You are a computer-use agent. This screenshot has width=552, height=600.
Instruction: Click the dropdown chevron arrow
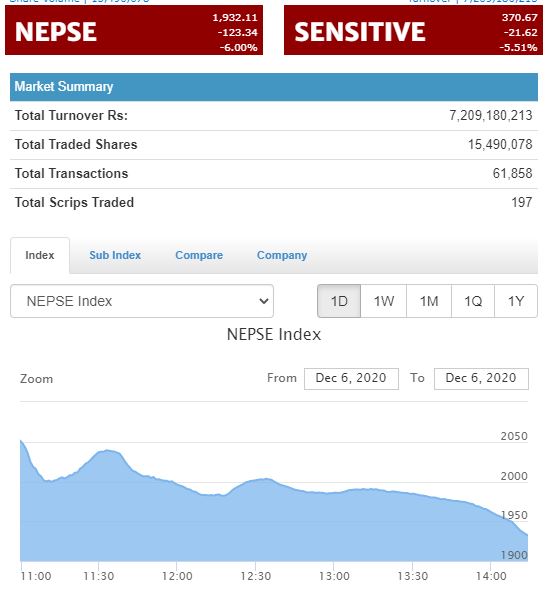[x=264, y=301]
